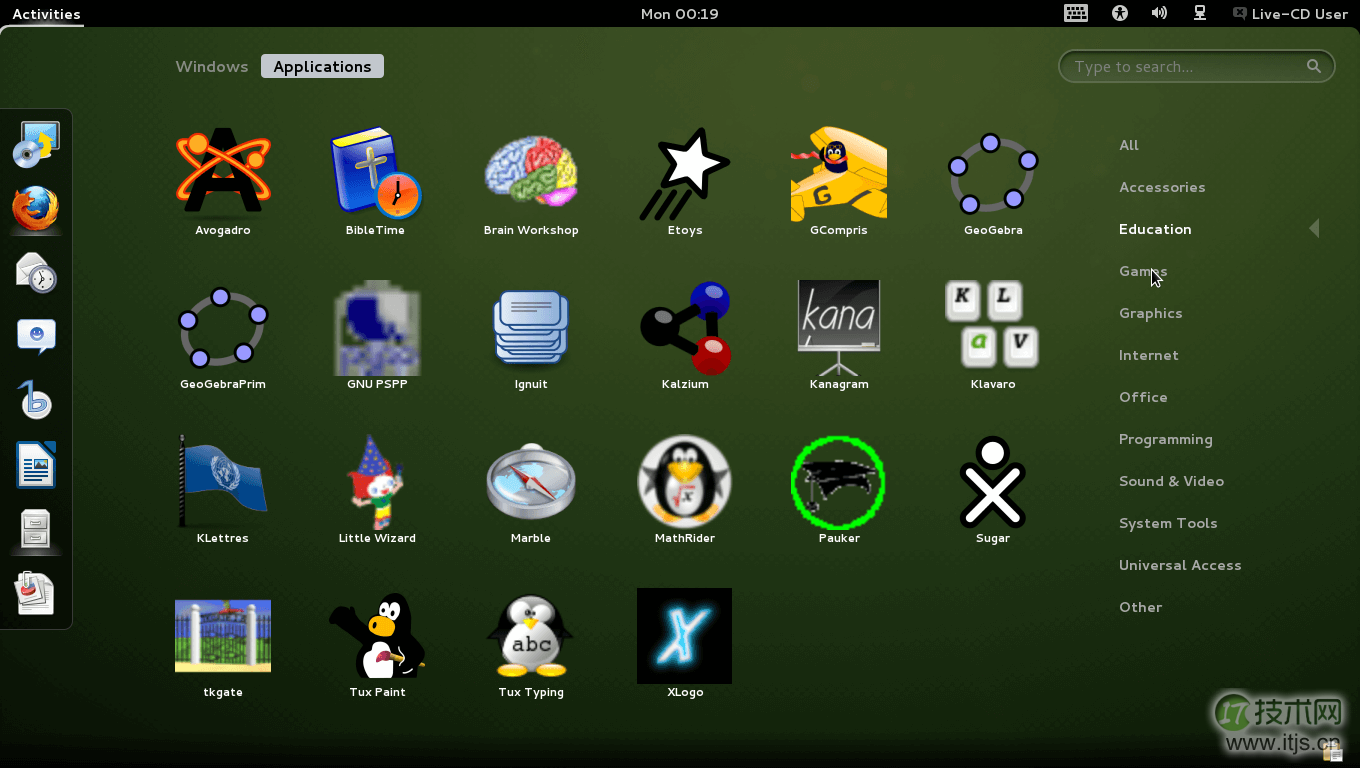1360x768 pixels.
Task: Switch to the Windows view
Action: point(212,66)
